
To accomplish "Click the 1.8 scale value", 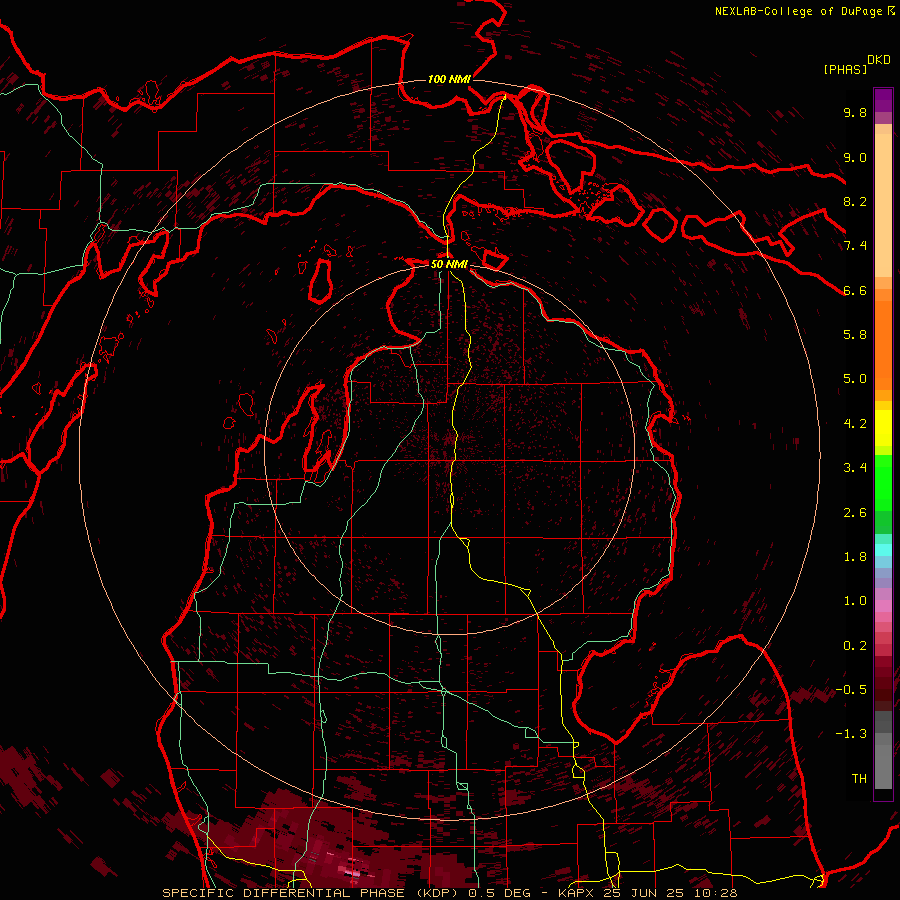I will [x=855, y=557].
